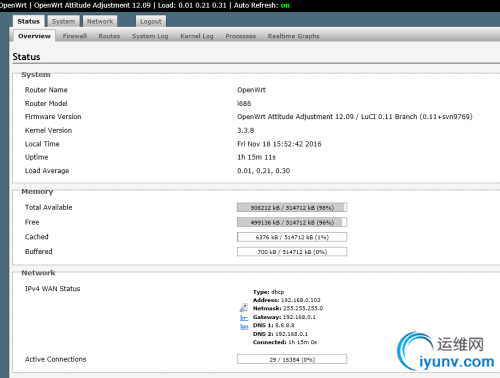500x378 pixels.
Task: Go to the Routes subtab
Action: pyautogui.click(x=109, y=36)
